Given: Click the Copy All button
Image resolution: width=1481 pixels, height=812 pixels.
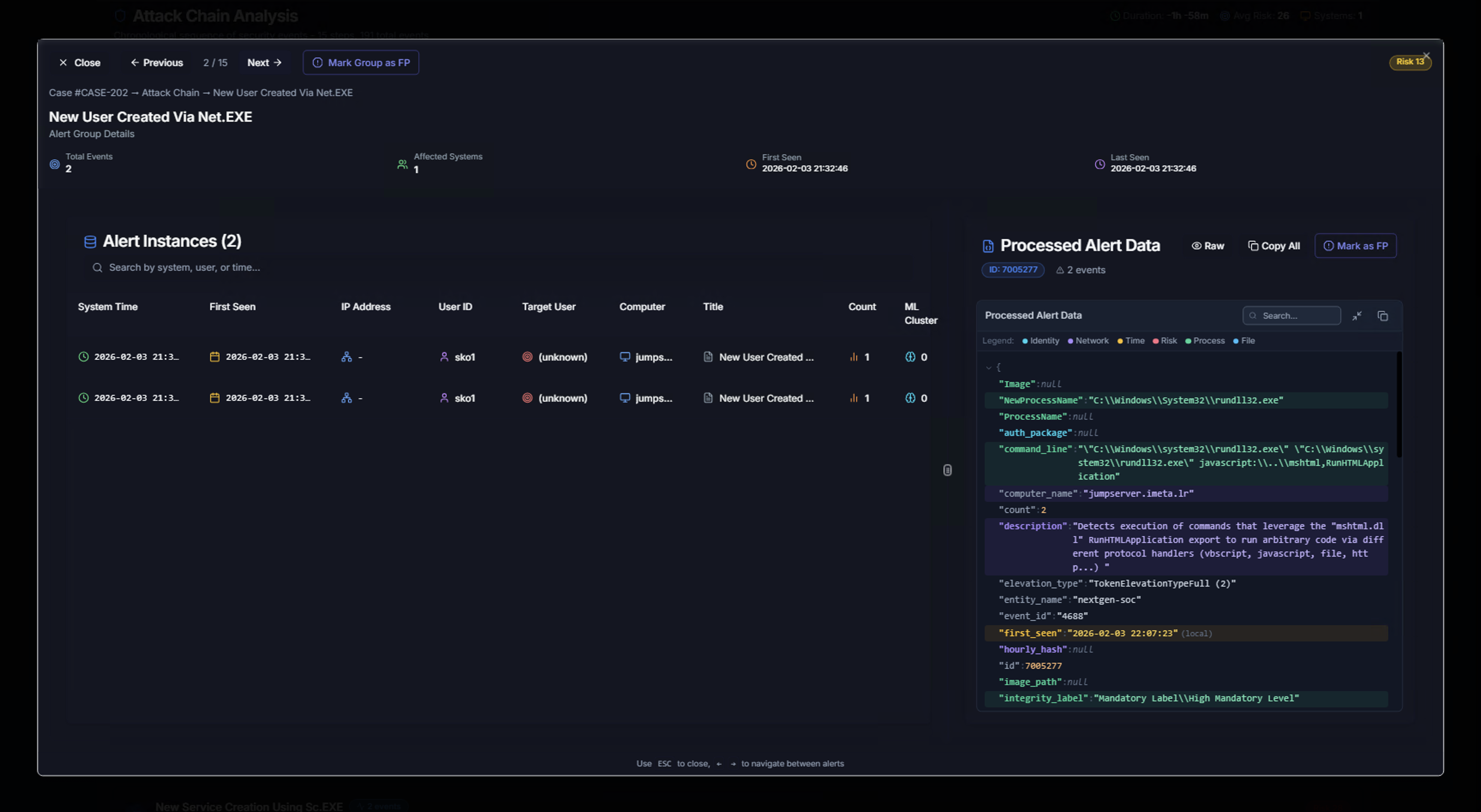Looking at the screenshot, I should pyautogui.click(x=1274, y=246).
